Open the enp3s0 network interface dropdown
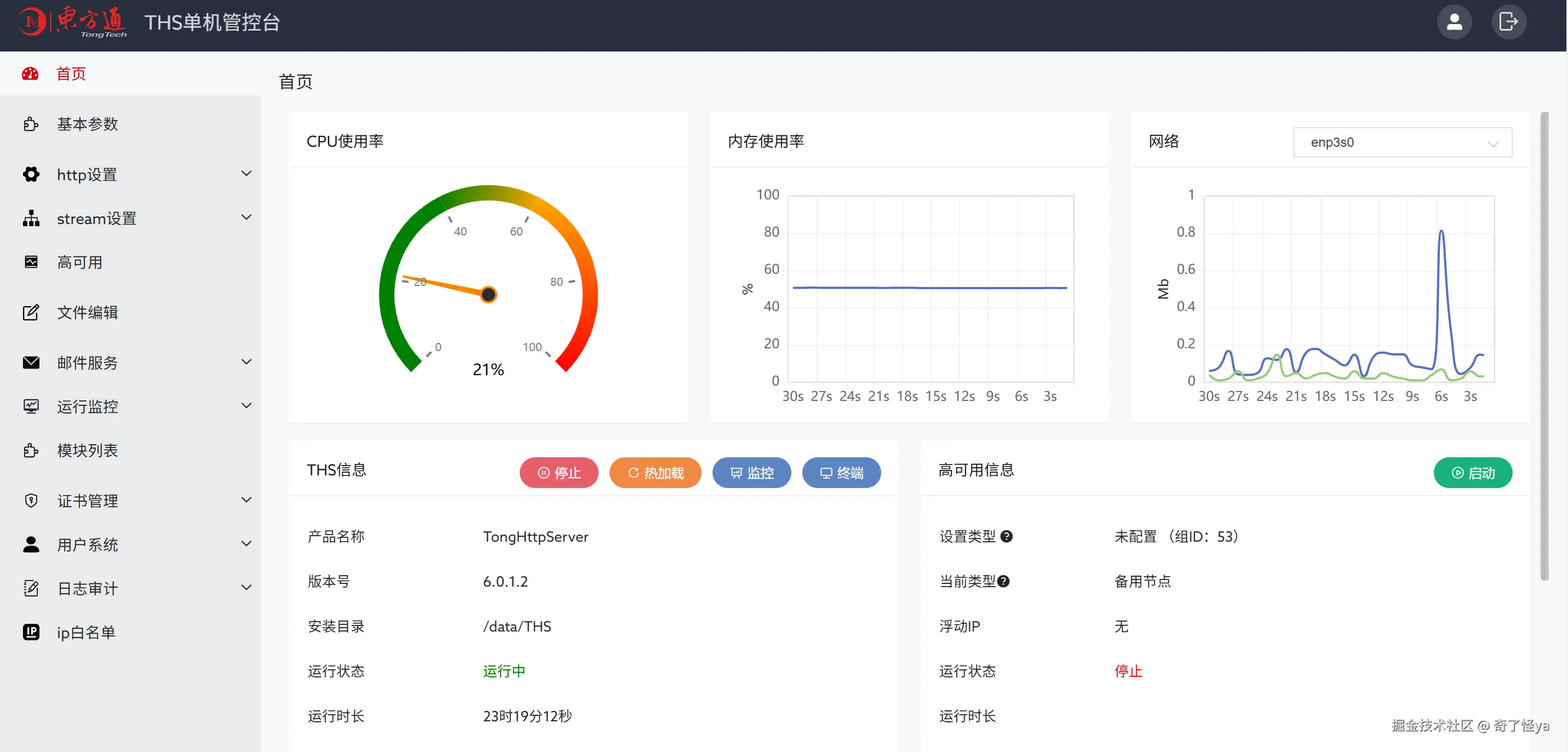This screenshot has height=752, width=1568. pos(1402,142)
